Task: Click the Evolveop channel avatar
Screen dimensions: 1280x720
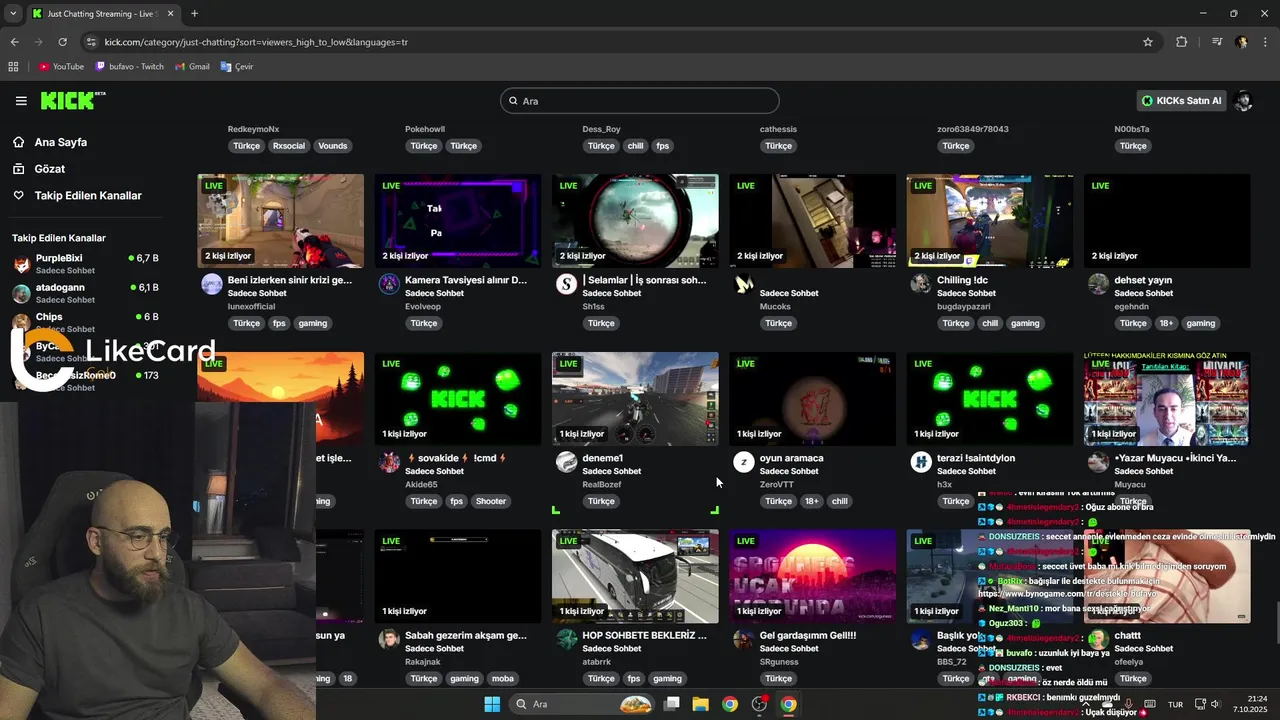Action: coord(389,284)
